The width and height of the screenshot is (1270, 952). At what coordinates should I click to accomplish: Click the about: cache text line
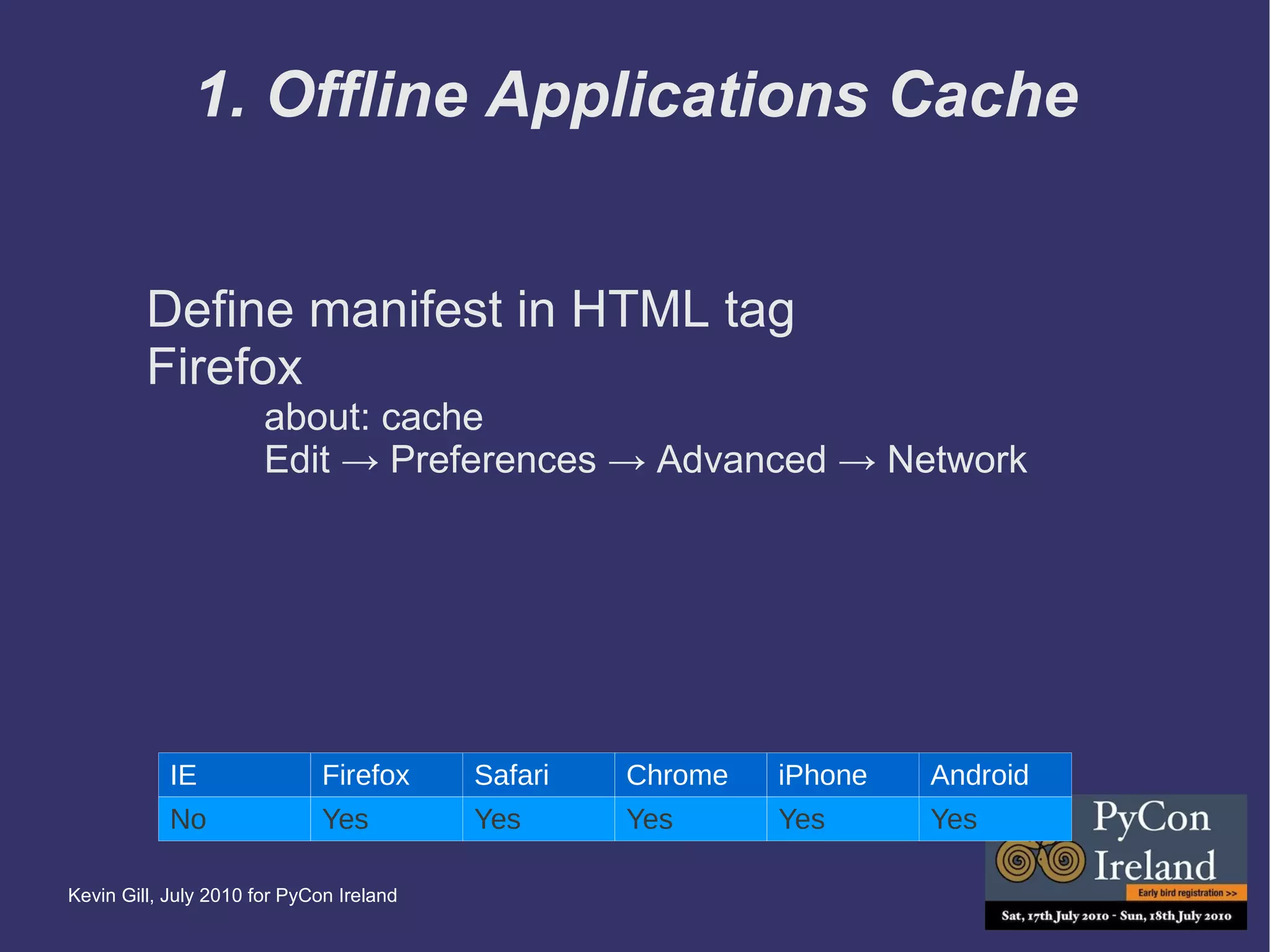click(x=373, y=417)
